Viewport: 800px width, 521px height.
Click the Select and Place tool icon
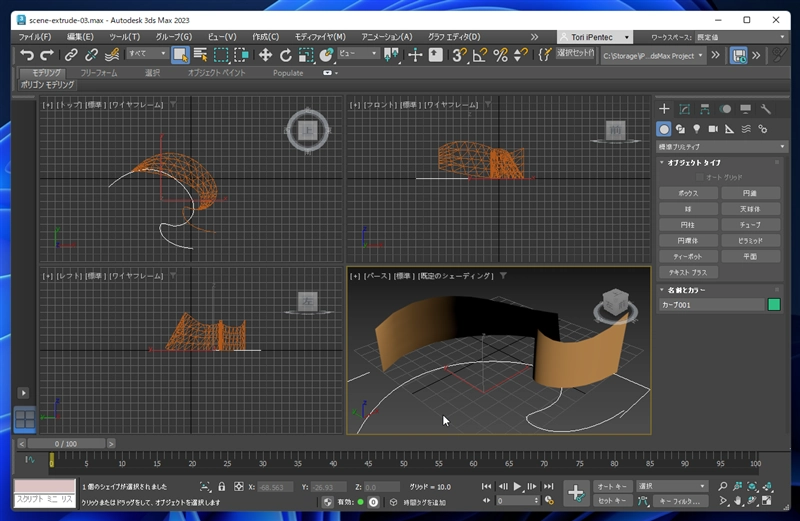pos(326,55)
